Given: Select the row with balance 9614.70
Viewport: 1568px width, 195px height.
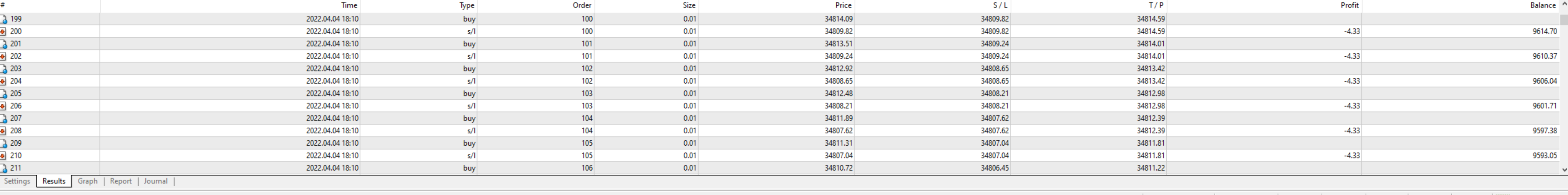Looking at the screenshot, I should 780,32.
